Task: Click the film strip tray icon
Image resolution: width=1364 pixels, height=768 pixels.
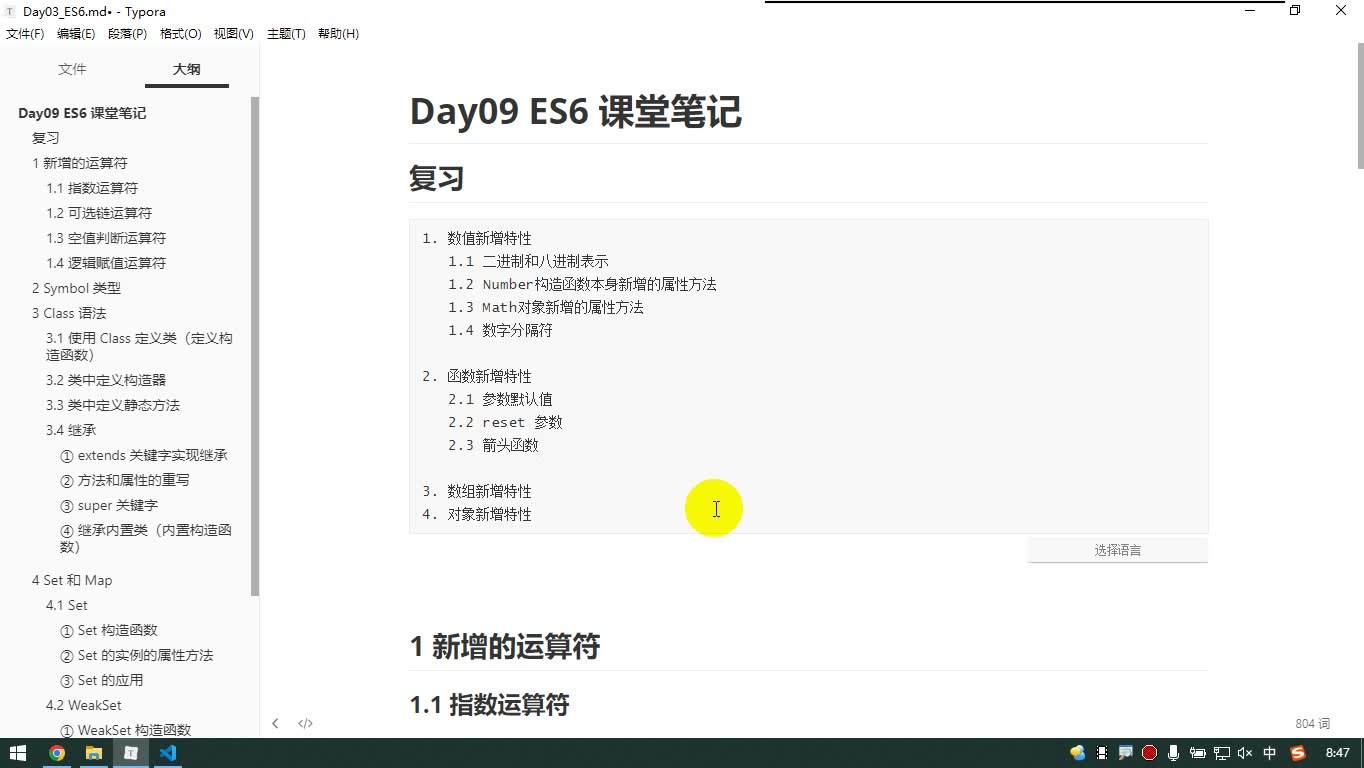Action: point(1102,753)
